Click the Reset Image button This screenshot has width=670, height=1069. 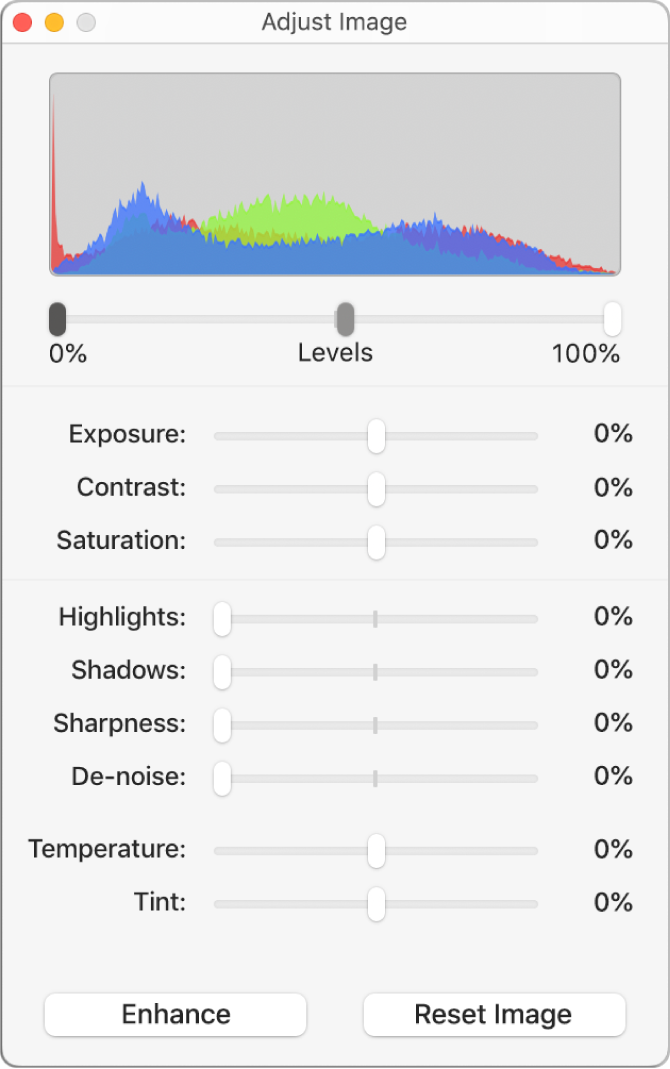pos(494,1014)
